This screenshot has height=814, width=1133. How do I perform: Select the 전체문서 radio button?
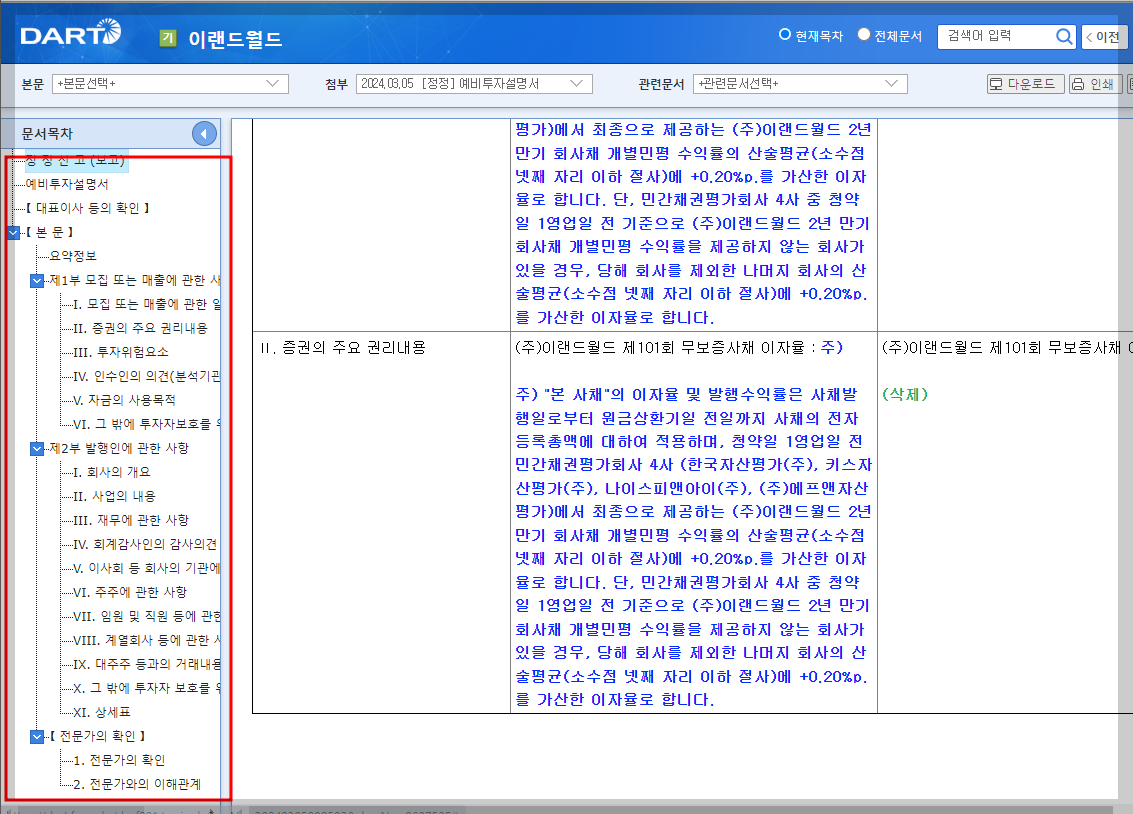tap(863, 34)
